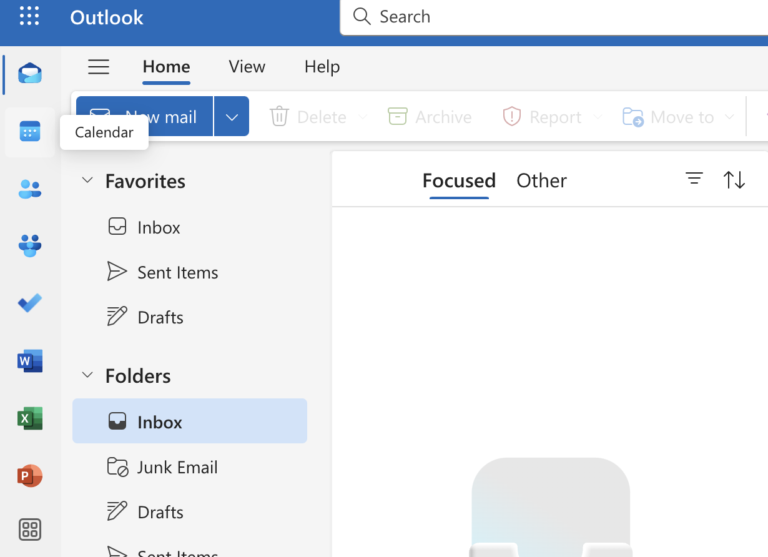Open the View ribbon tab

pos(247,67)
